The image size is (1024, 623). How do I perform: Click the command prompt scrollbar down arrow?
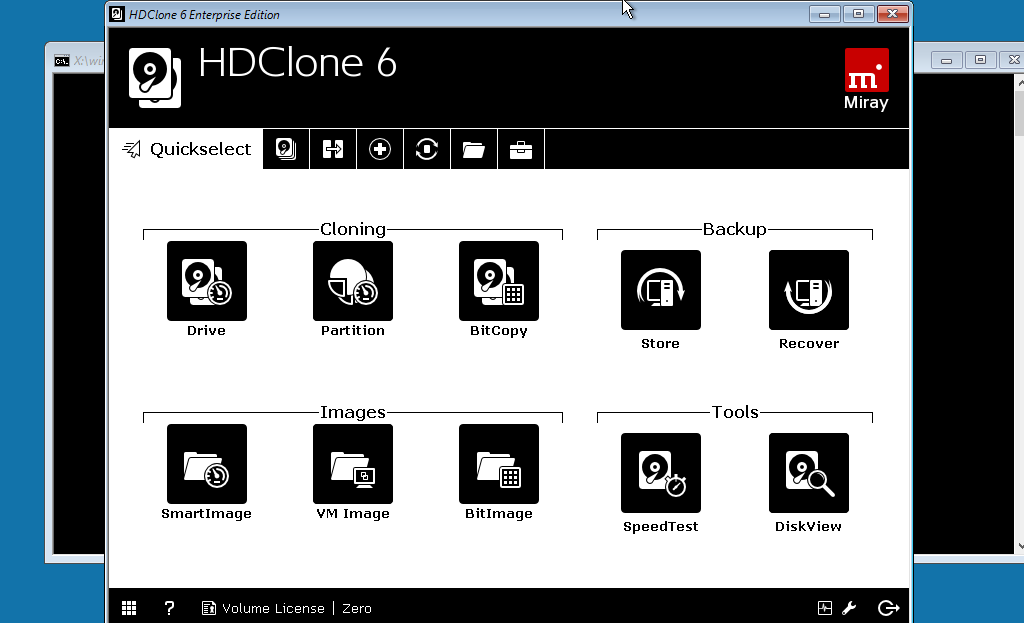tap(1020, 546)
